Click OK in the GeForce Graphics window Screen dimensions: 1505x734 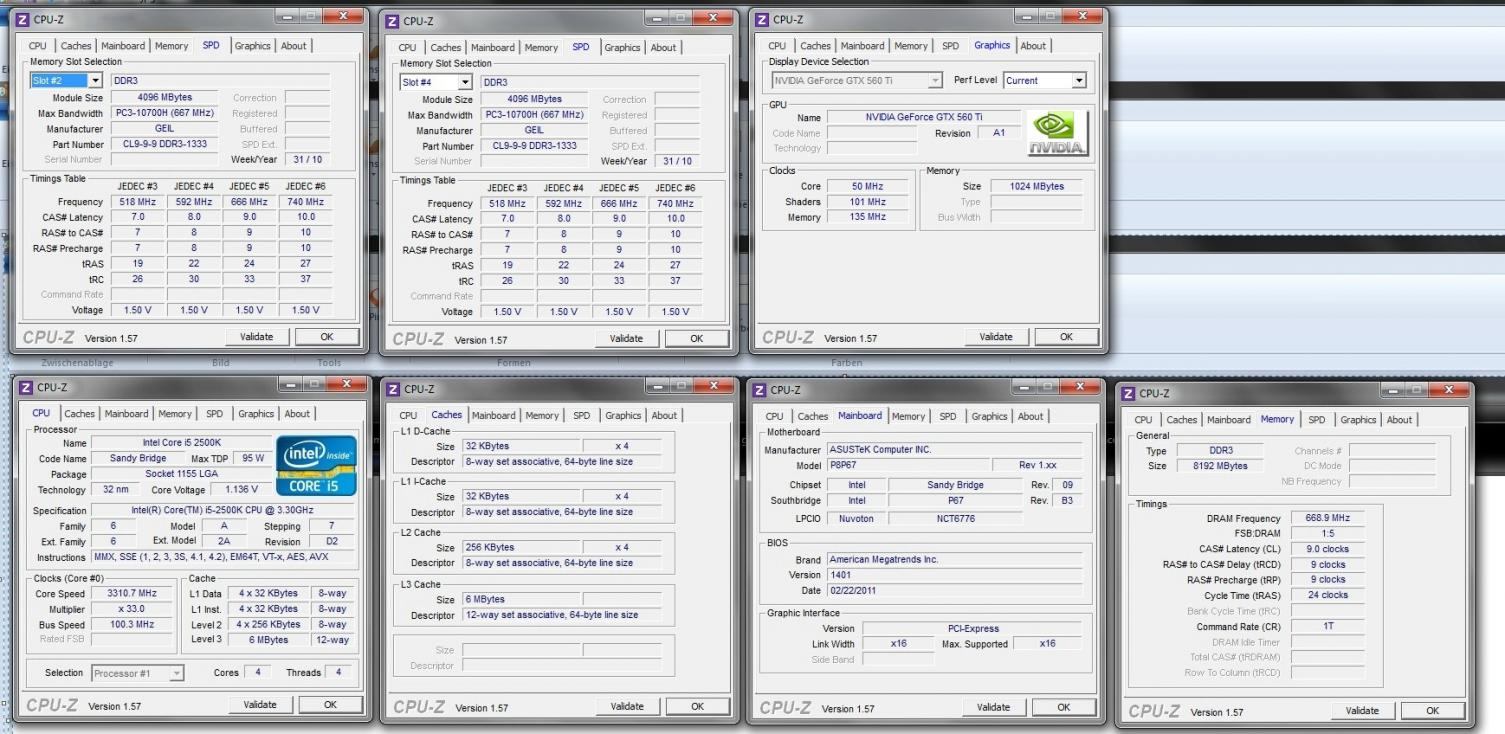[1066, 337]
